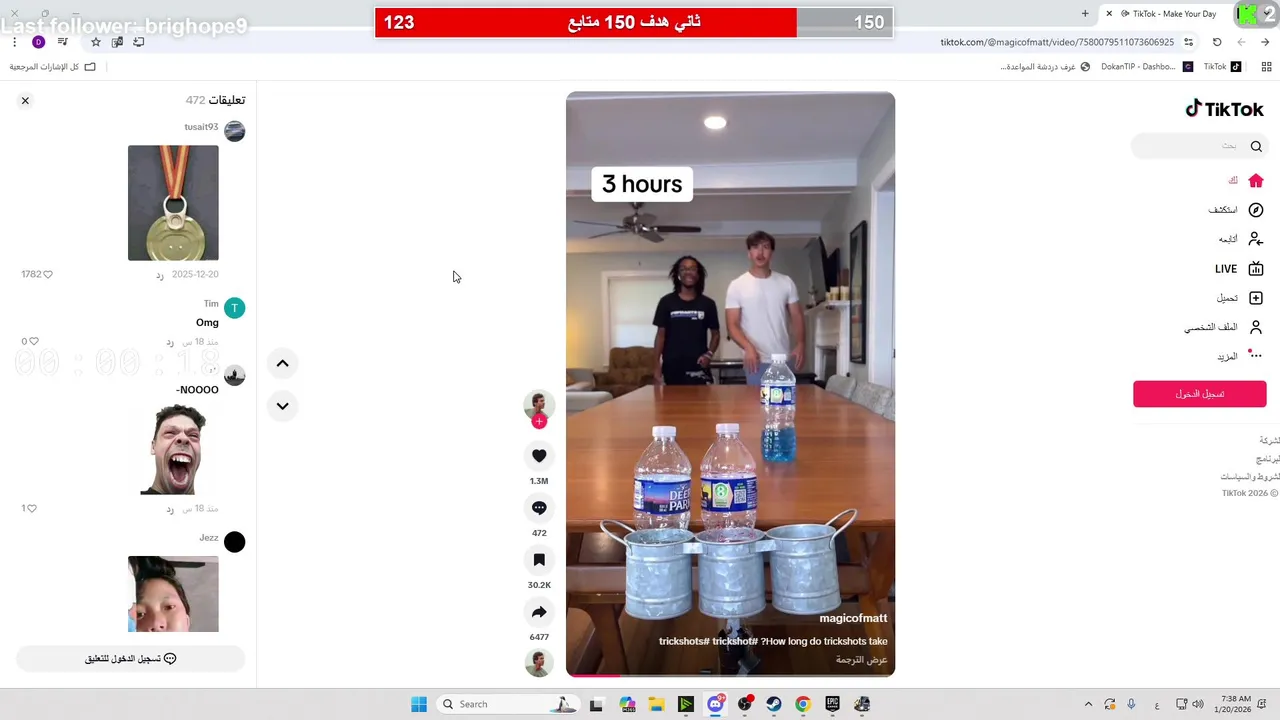
Task: Follow creator with the red plus badge
Action: coord(539,422)
